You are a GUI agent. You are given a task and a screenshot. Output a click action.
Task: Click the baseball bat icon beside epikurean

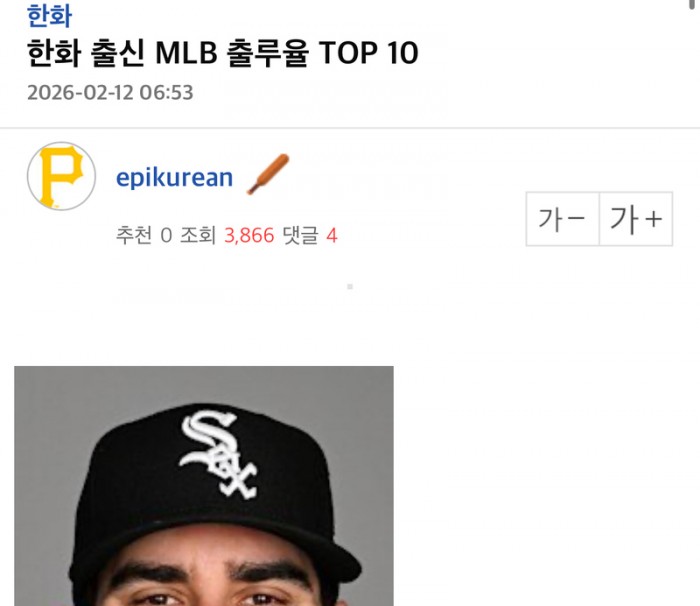coord(268,174)
